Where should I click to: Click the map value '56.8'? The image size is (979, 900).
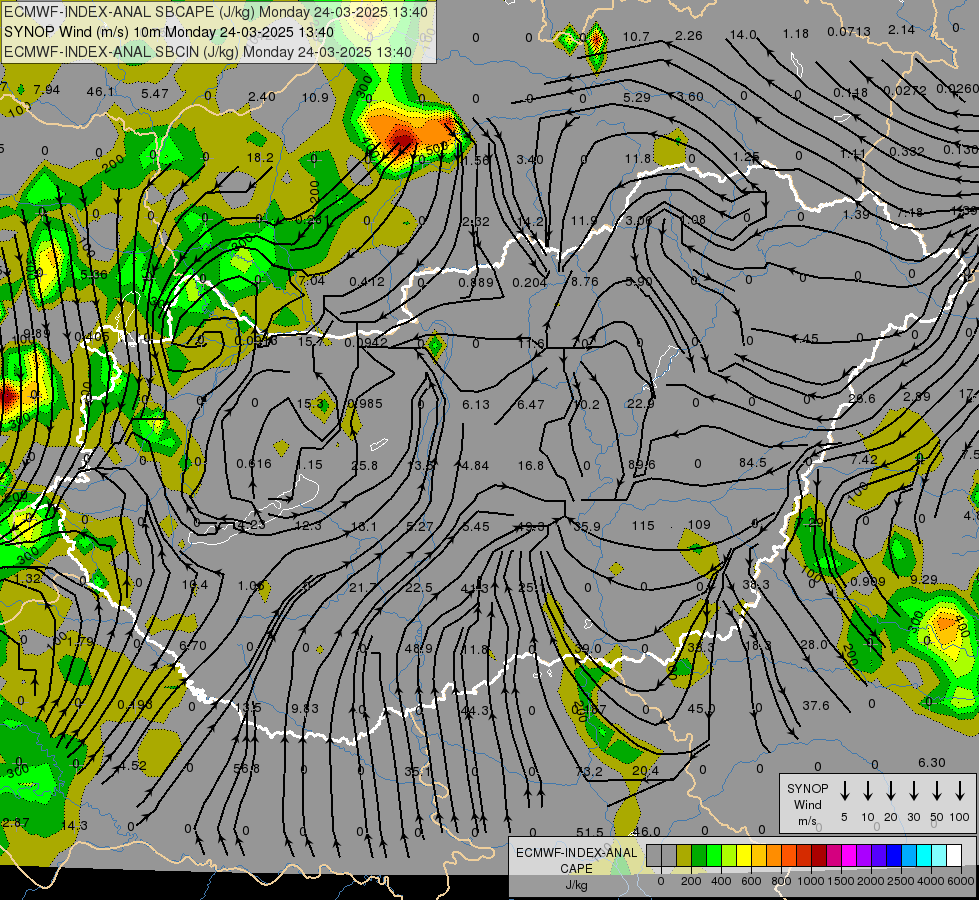point(247,768)
